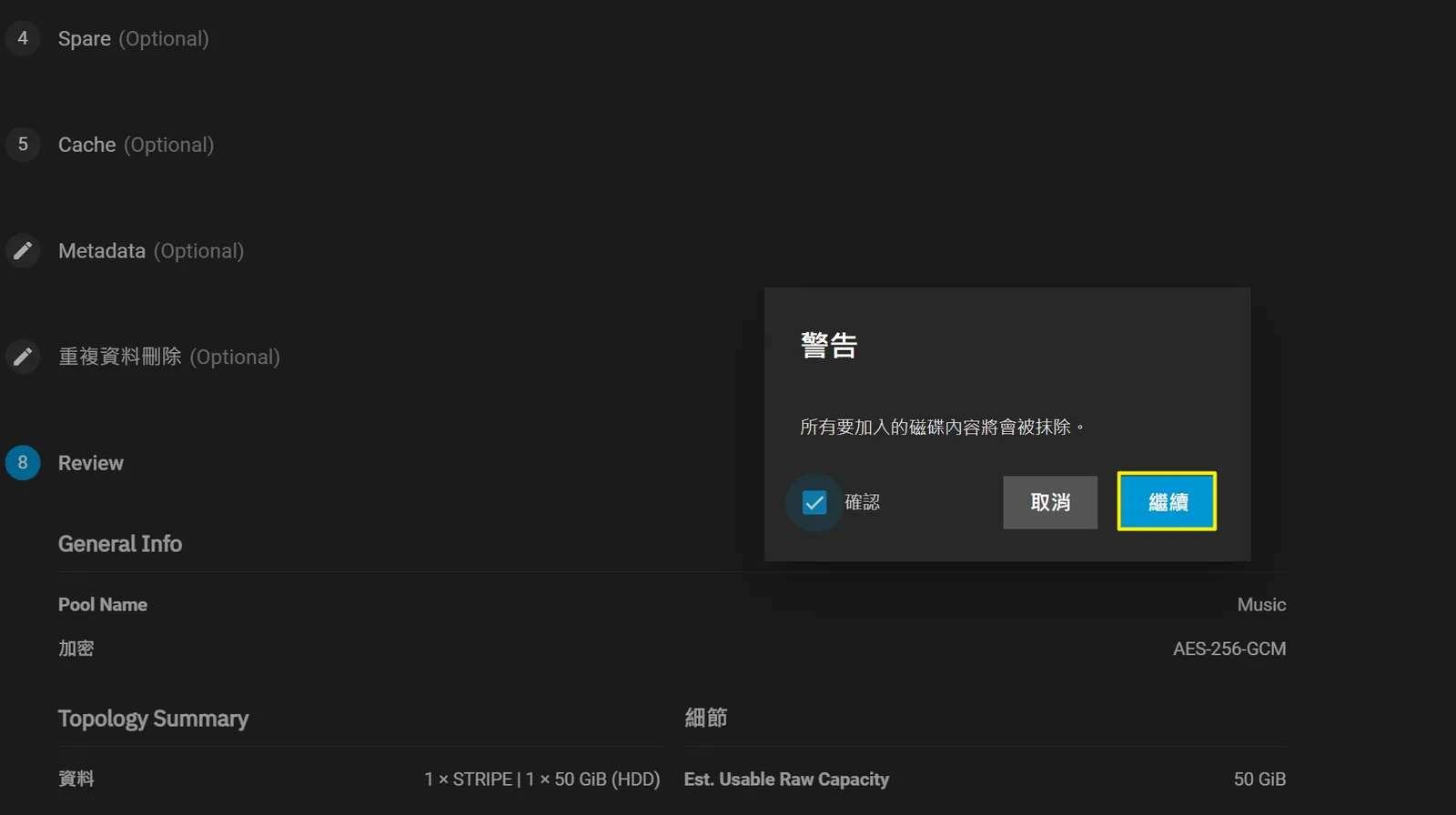Click the pencil edit icon beside Metadata
1456x815 pixels.
pyautogui.click(x=23, y=250)
